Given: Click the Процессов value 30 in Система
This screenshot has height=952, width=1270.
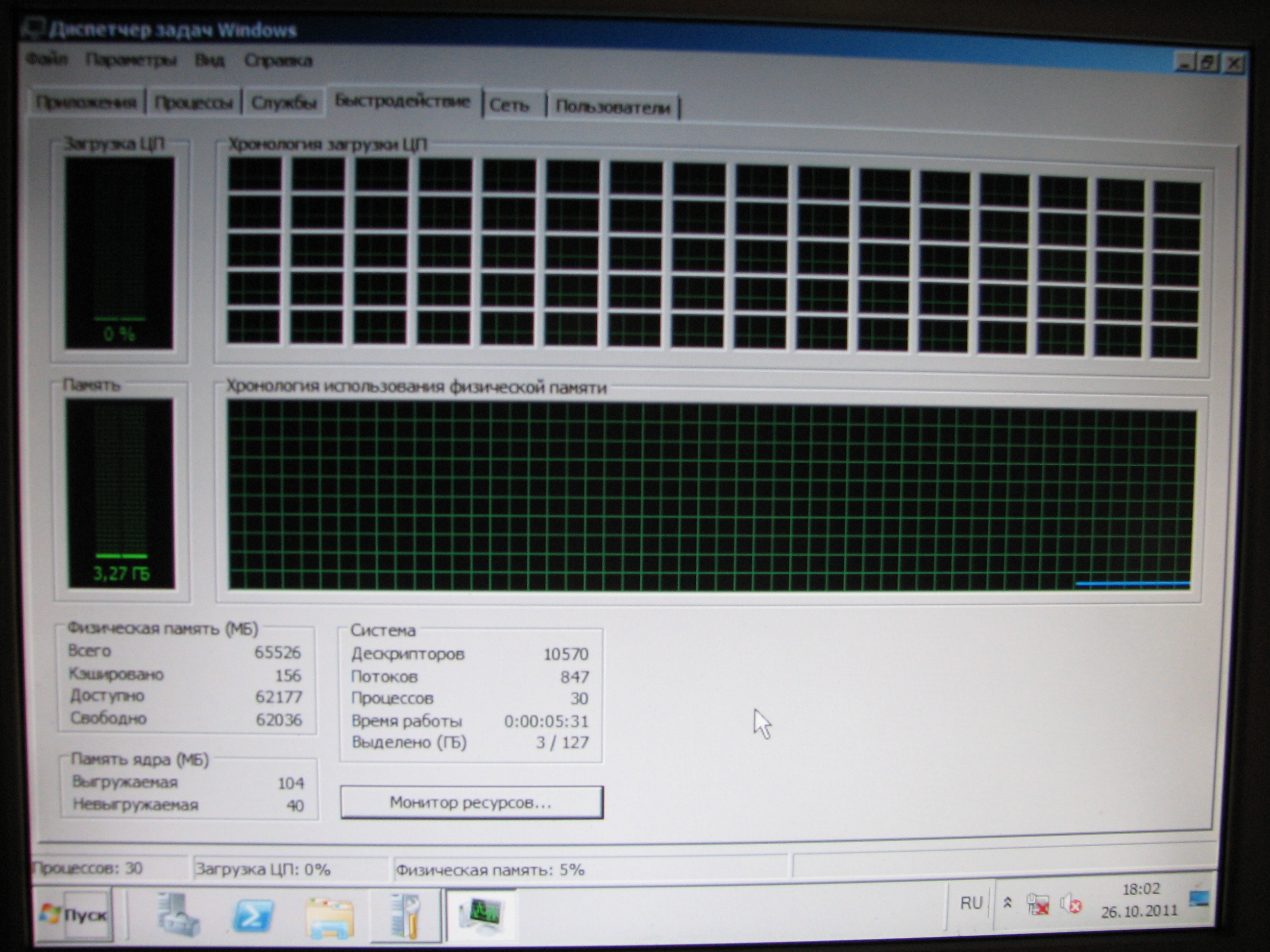Looking at the screenshot, I should tap(579, 698).
